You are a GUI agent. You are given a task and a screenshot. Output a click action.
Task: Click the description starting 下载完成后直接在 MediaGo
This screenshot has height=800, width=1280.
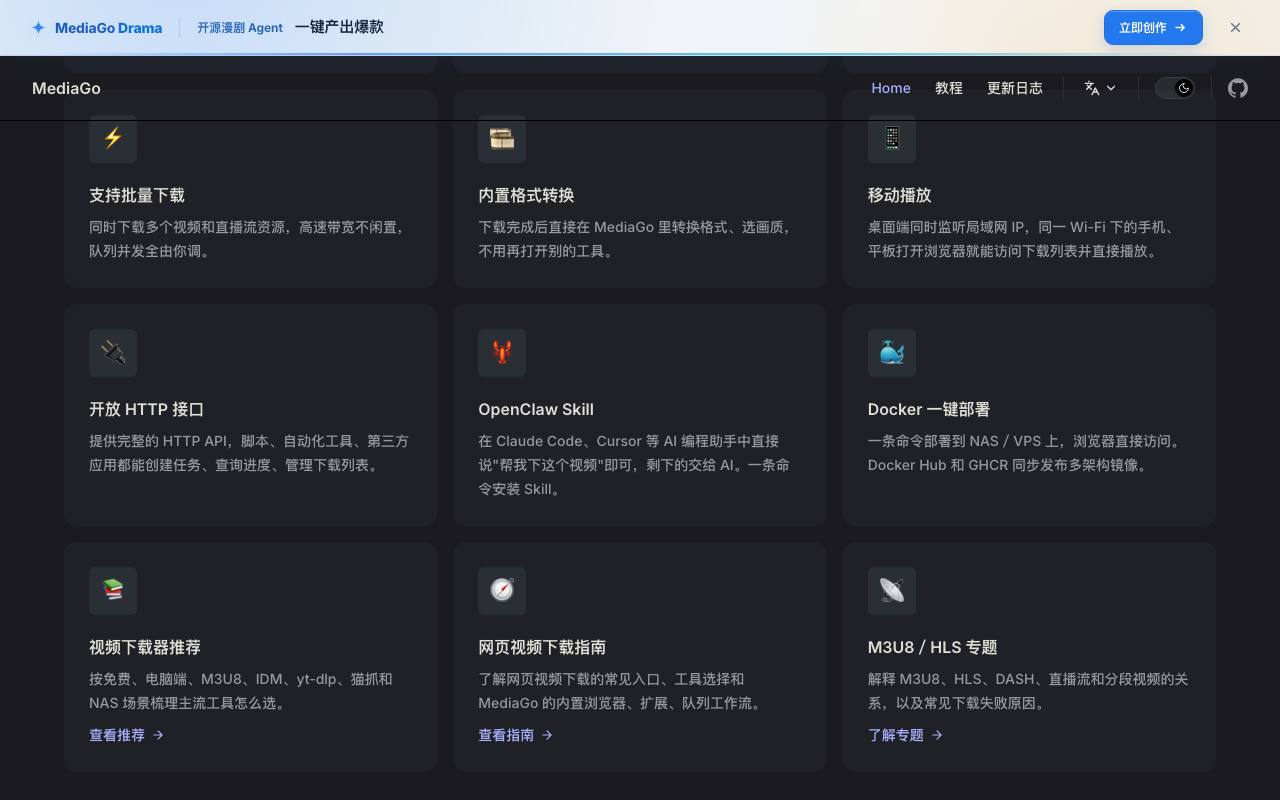pos(637,239)
